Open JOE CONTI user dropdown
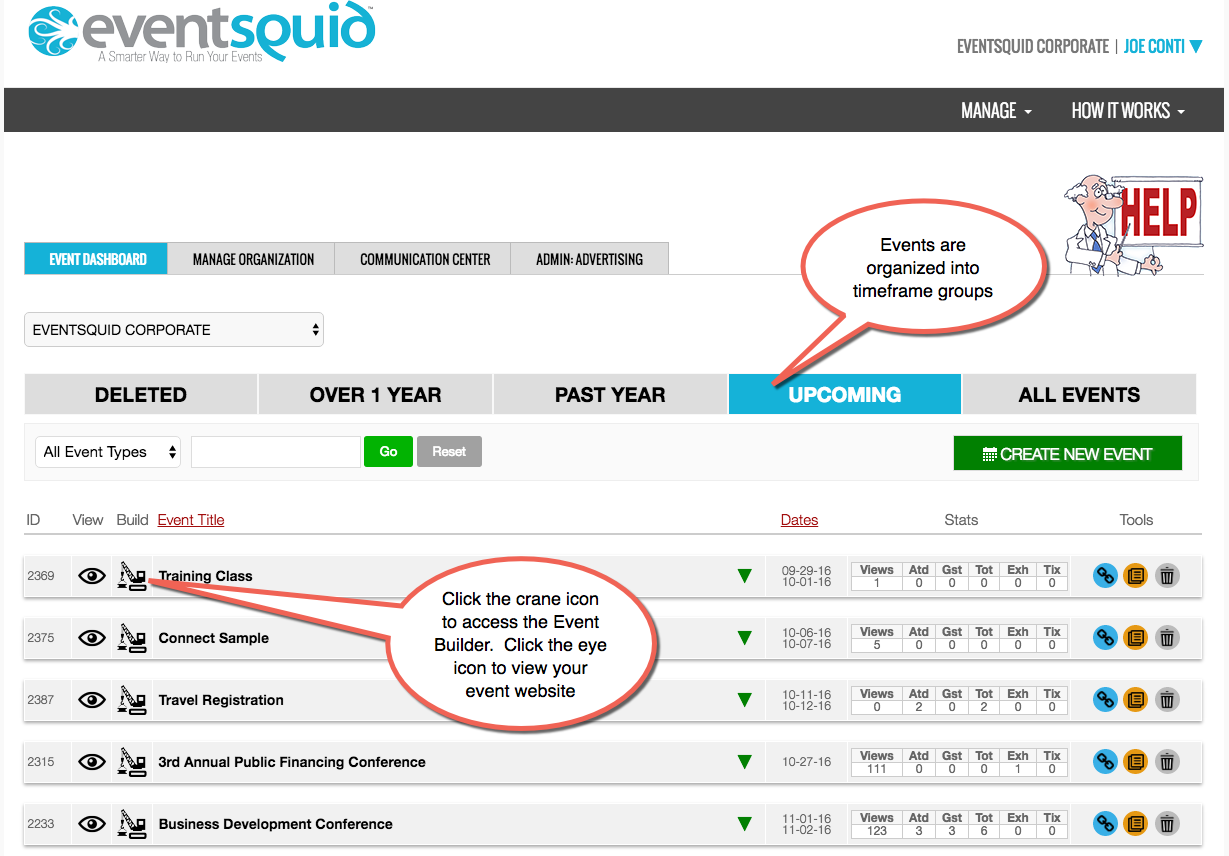 pos(1163,47)
